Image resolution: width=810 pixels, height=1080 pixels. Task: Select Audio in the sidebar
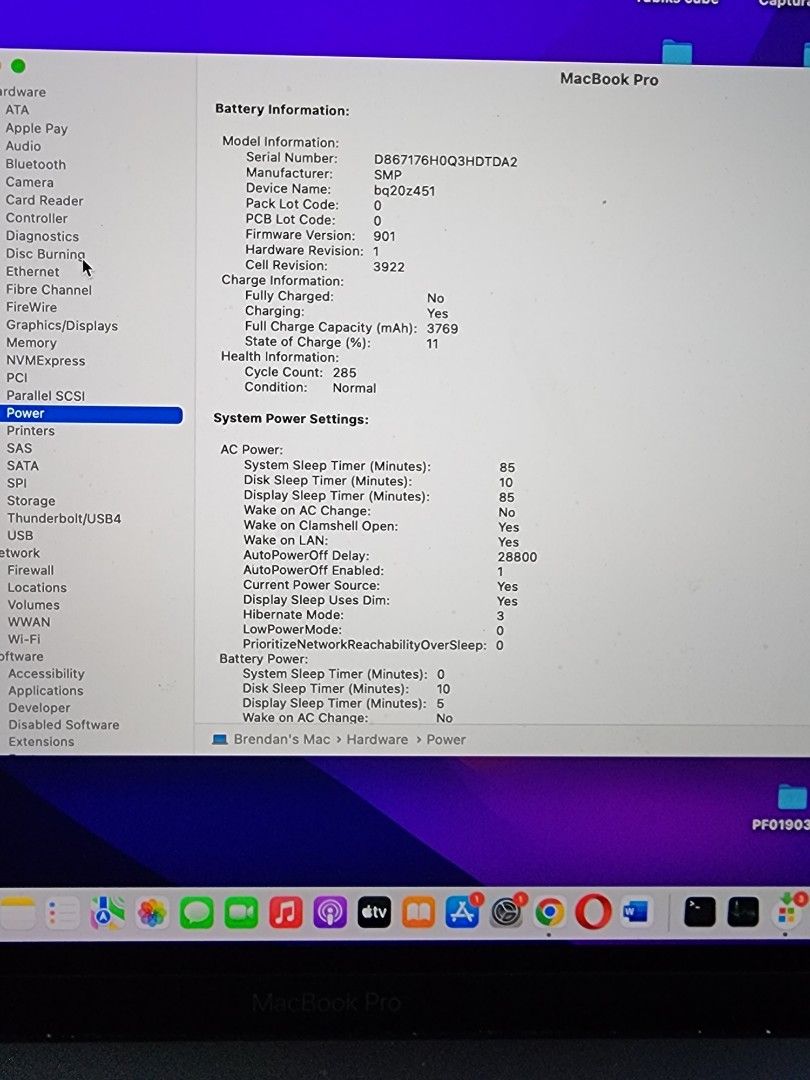(23, 146)
